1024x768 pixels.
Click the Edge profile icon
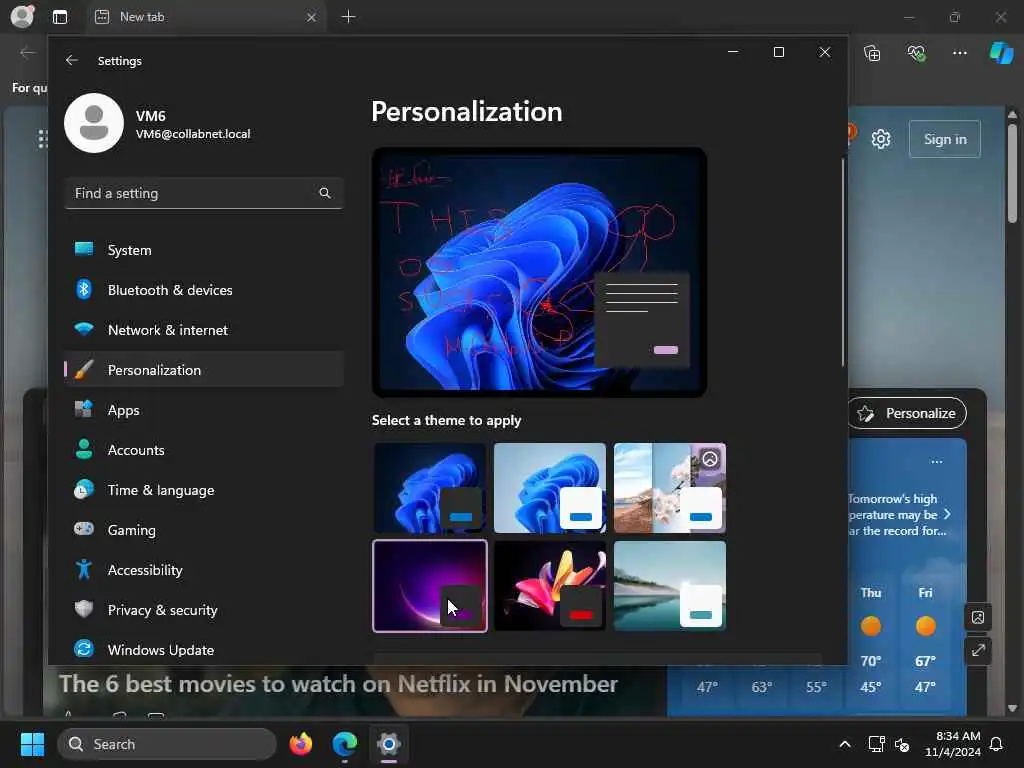[22, 16]
